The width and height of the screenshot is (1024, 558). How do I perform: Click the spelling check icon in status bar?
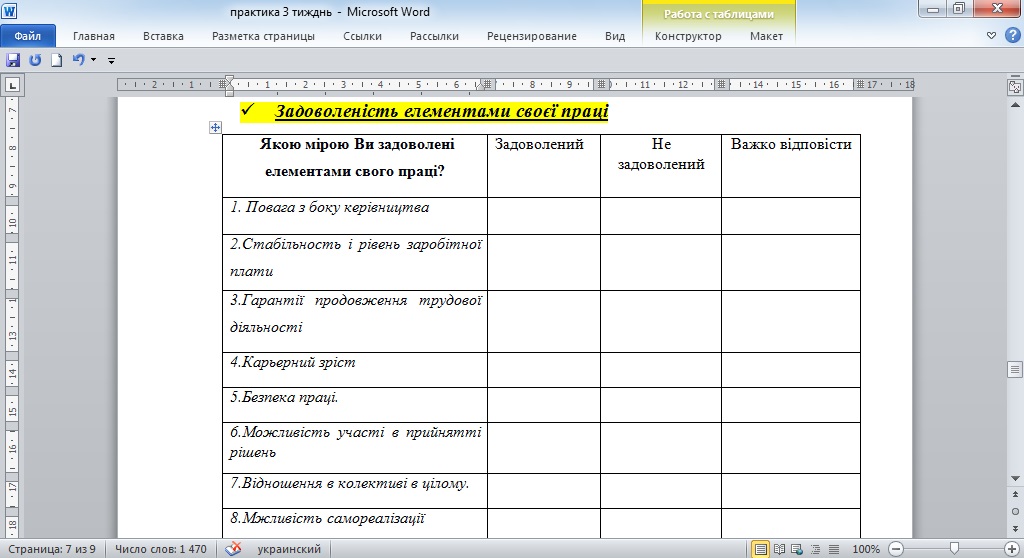pos(233,549)
